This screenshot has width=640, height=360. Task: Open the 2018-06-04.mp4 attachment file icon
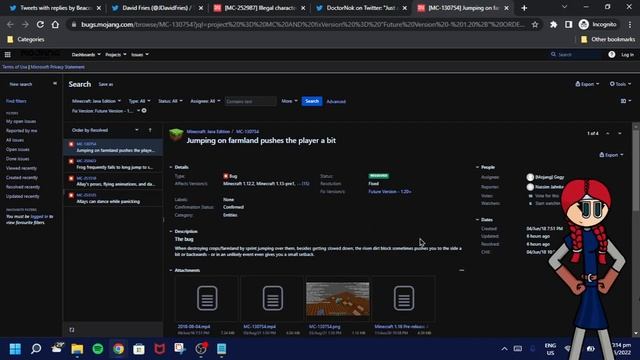[x=207, y=298]
